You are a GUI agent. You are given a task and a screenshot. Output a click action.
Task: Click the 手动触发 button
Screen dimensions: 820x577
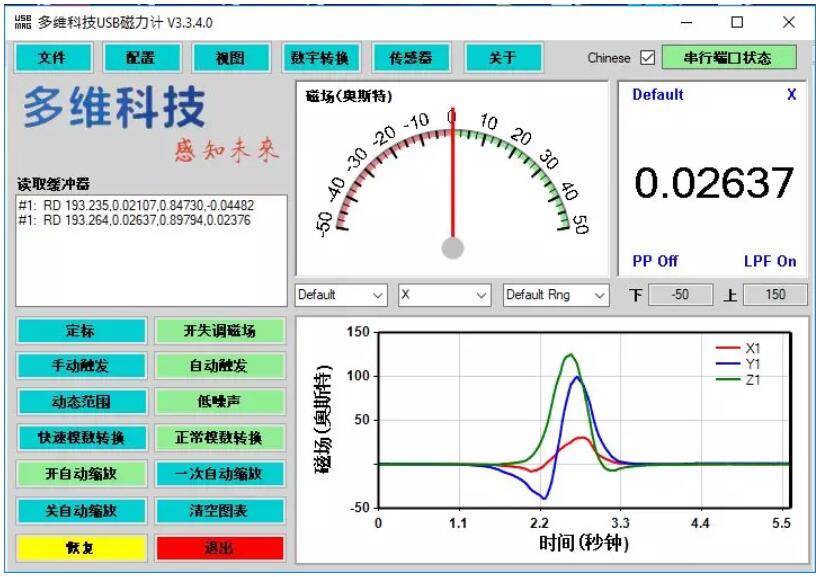tap(82, 366)
